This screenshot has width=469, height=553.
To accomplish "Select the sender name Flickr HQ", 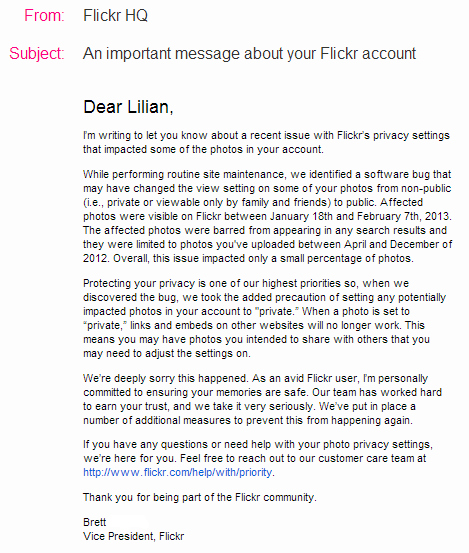I will 115,16.
